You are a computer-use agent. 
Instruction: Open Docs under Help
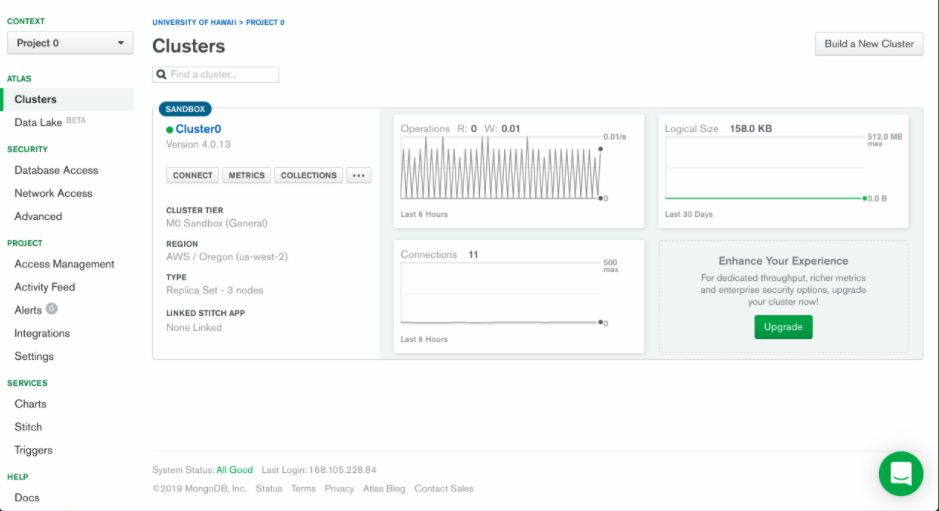pyautogui.click(x=27, y=498)
